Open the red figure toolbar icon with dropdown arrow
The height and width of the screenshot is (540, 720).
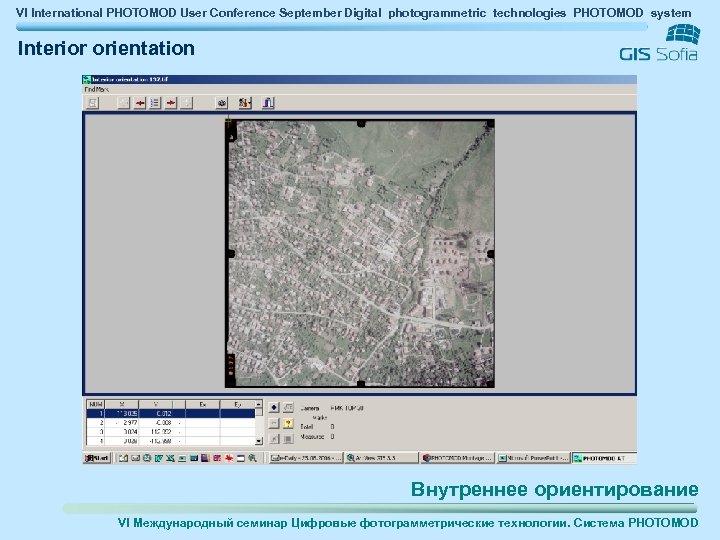[245, 103]
